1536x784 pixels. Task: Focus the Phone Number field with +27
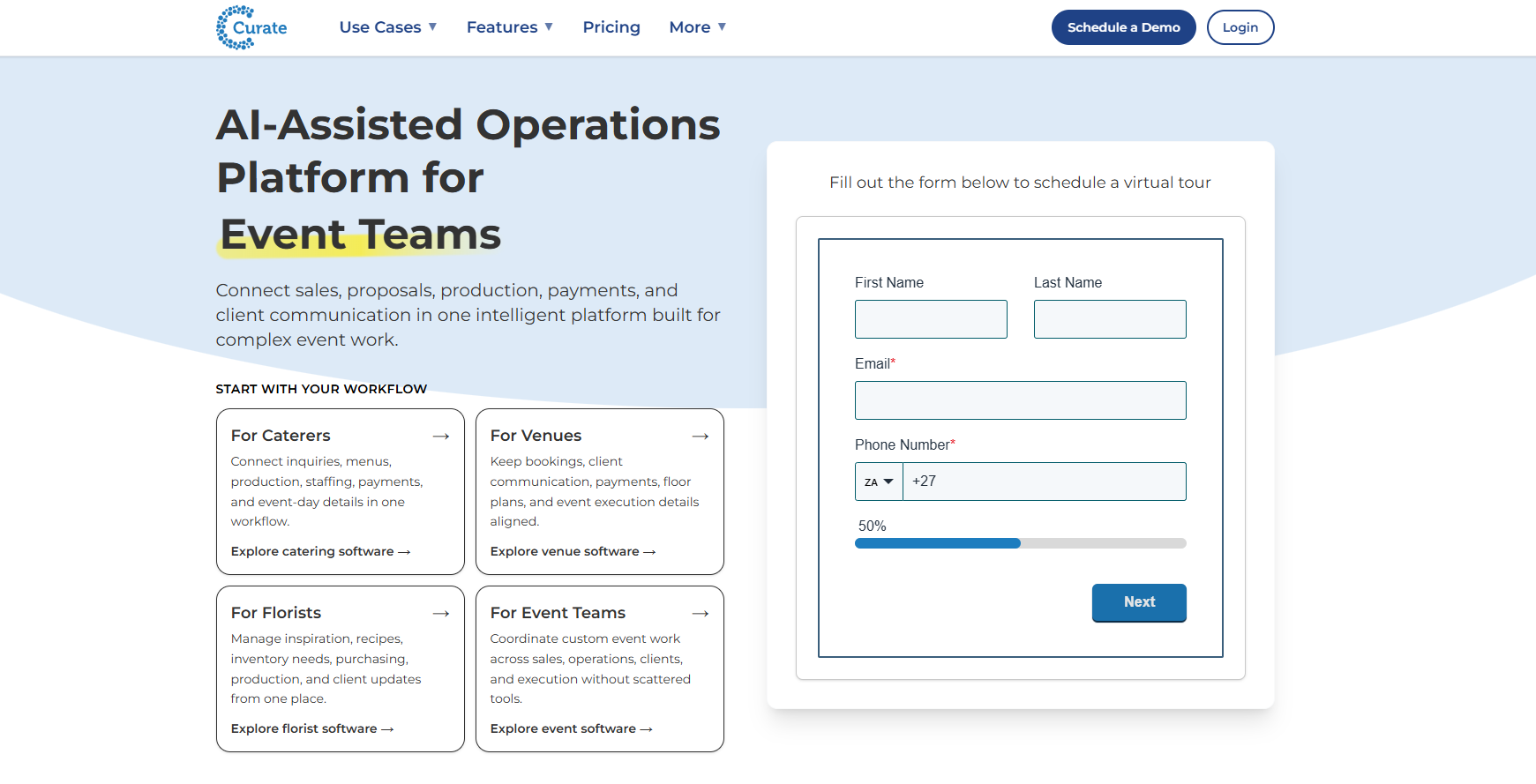coord(1045,482)
